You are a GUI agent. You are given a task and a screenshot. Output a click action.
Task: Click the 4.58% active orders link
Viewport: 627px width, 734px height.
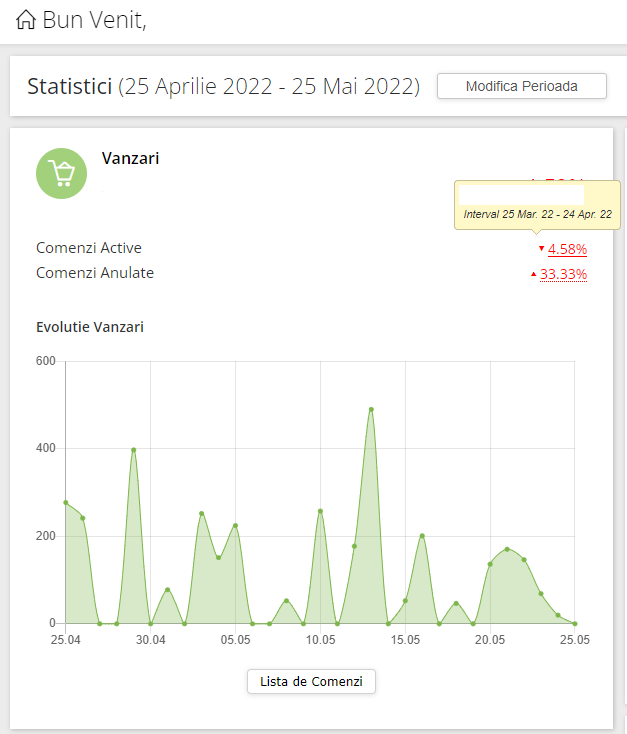567,249
